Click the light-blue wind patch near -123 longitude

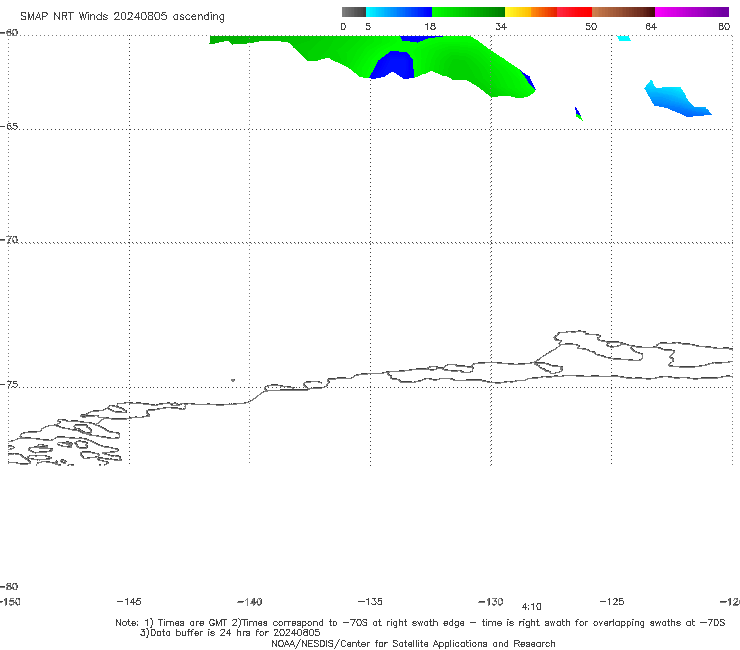(675, 100)
